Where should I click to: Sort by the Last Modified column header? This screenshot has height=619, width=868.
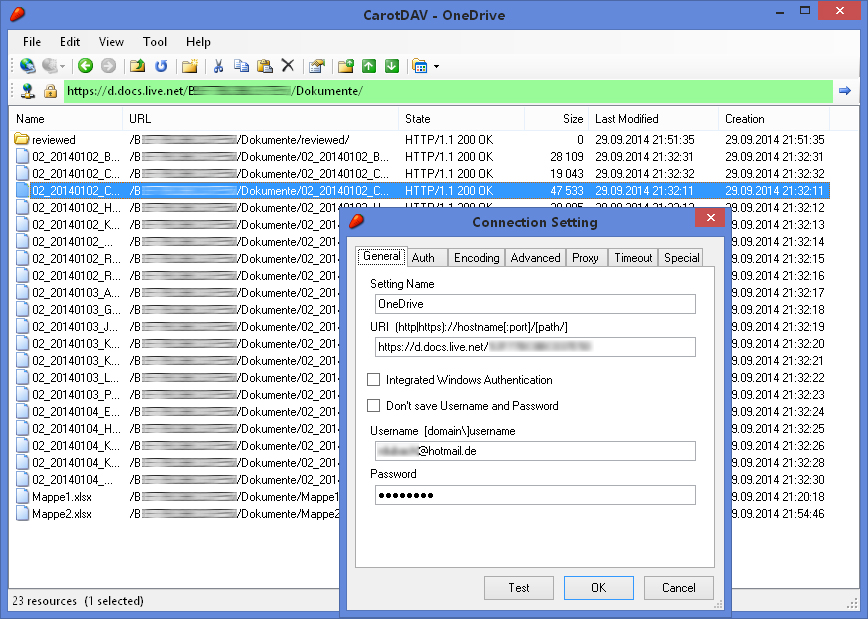click(x=653, y=118)
